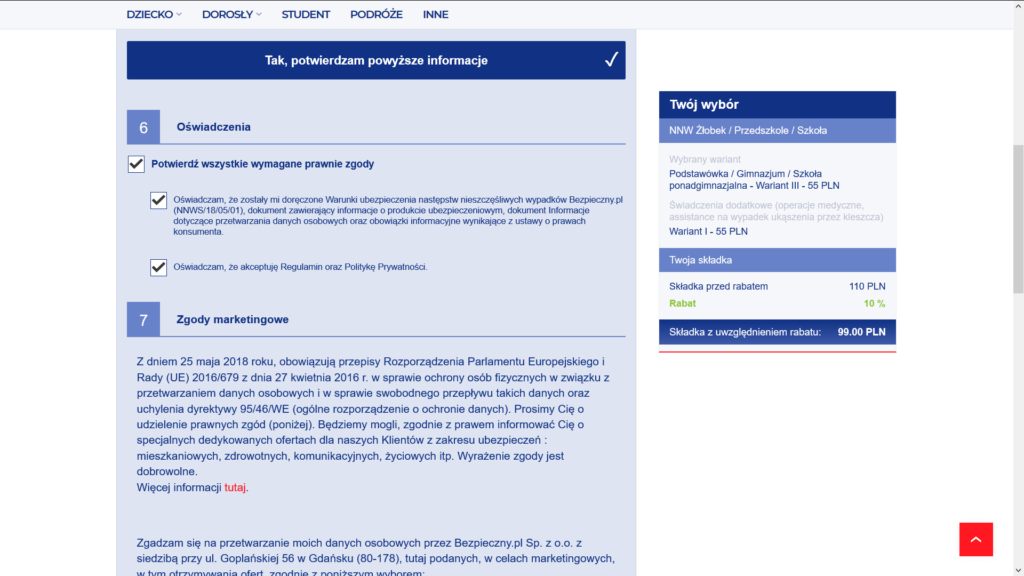Click the checkmark icon in the confirmation bar
This screenshot has width=1024, height=576.
coord(611,60)
